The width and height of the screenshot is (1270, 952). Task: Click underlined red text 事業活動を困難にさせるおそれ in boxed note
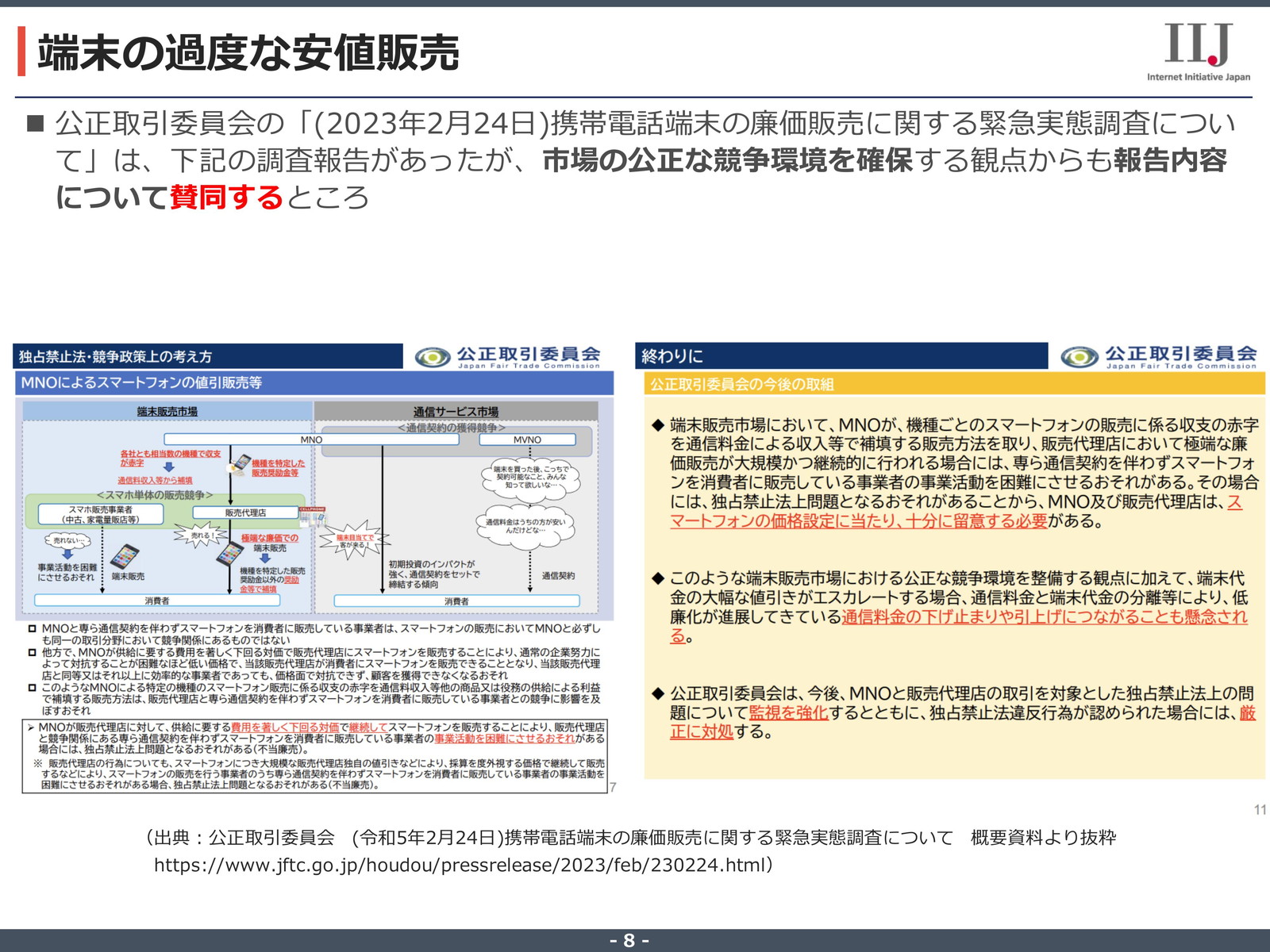(504, 739)
